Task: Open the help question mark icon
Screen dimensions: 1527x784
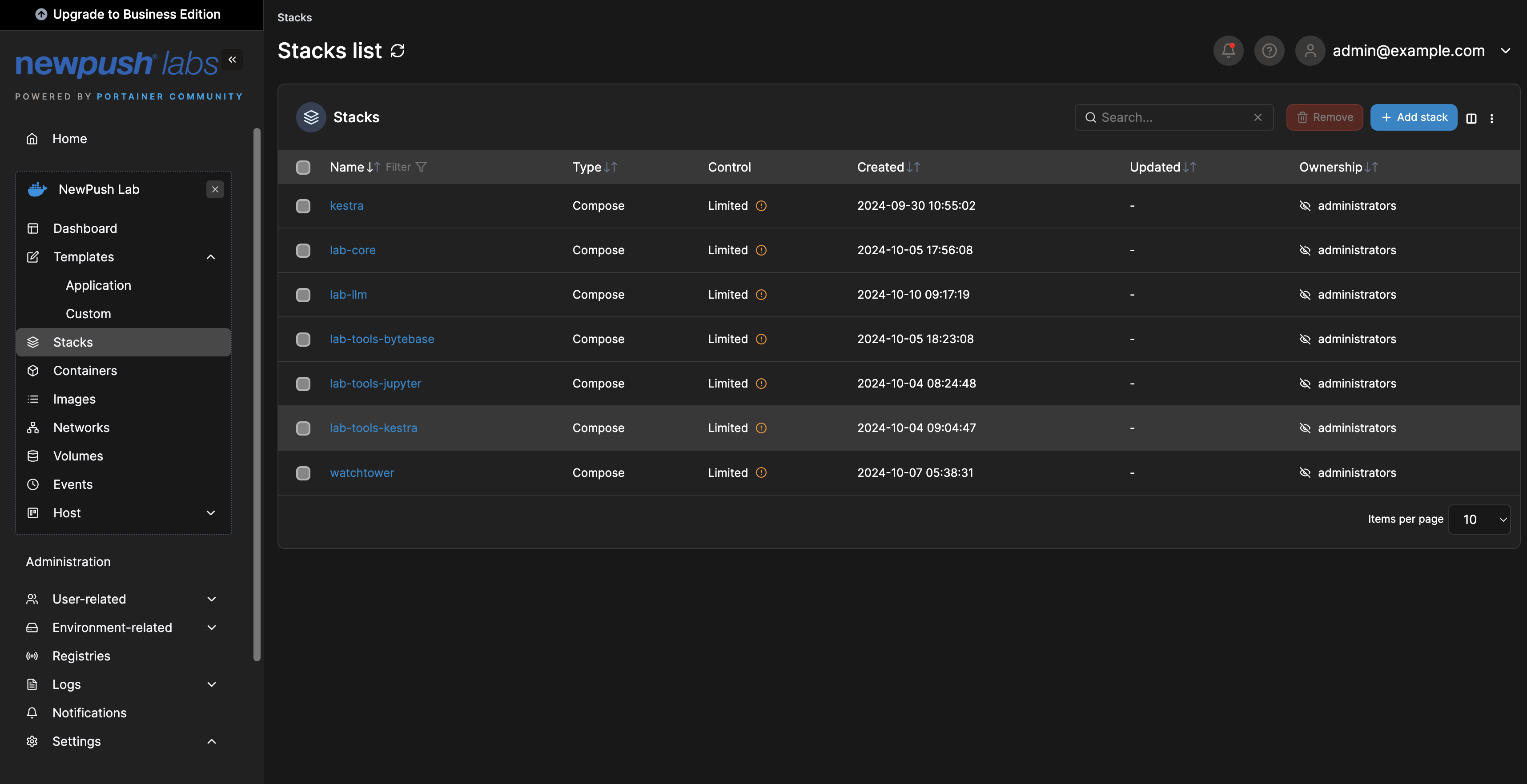Action: (x=1269, y=51)
